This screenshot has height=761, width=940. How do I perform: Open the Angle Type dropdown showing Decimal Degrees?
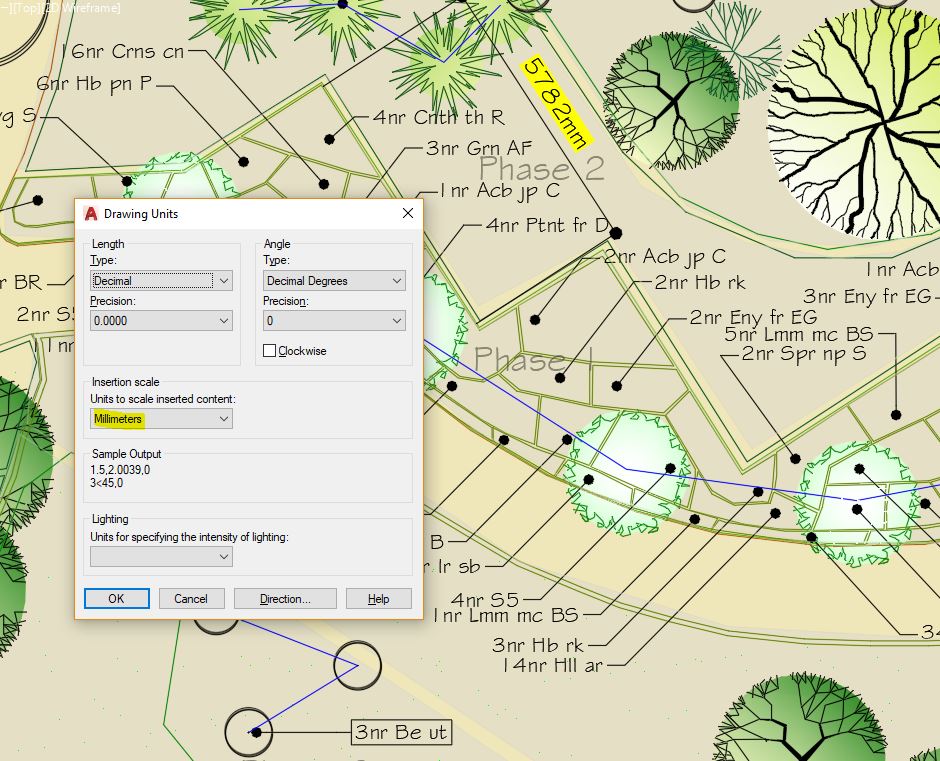point(334,281)
